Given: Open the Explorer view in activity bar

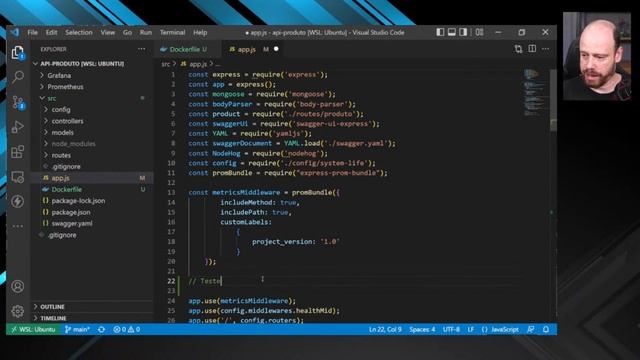Looking at the screenshot, I should click(x=18, y=52).
